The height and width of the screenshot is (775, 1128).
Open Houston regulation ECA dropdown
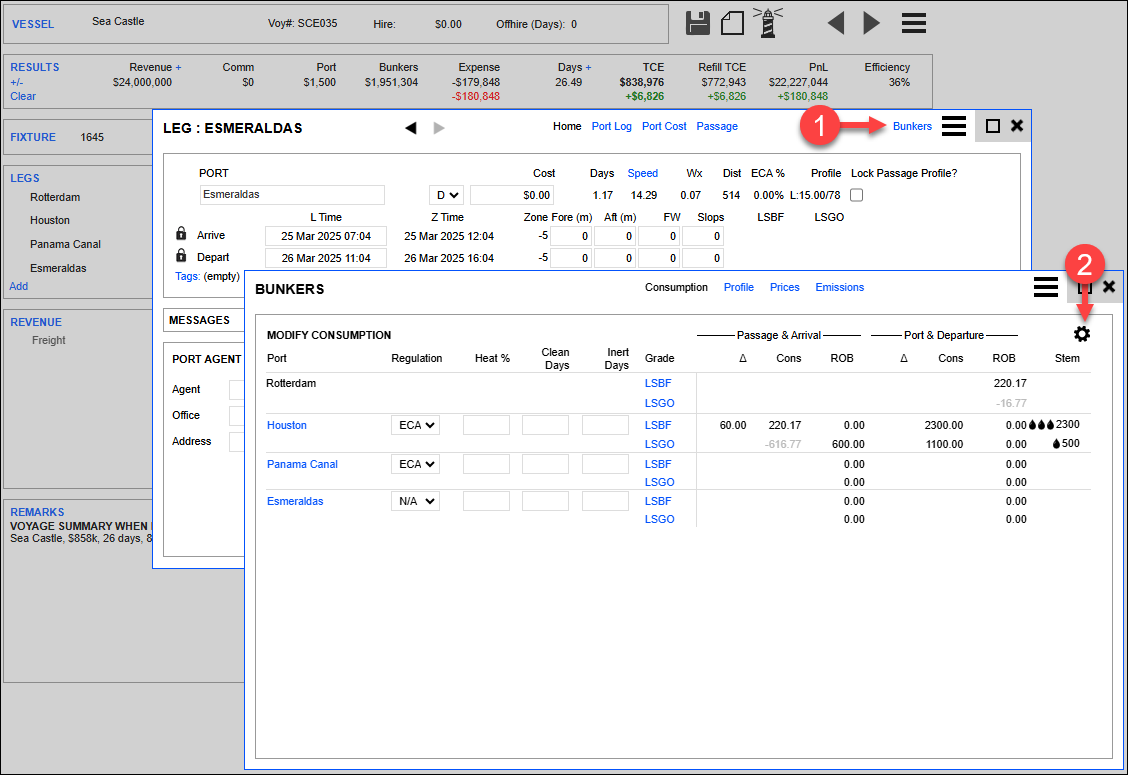(x=415, y=425)
